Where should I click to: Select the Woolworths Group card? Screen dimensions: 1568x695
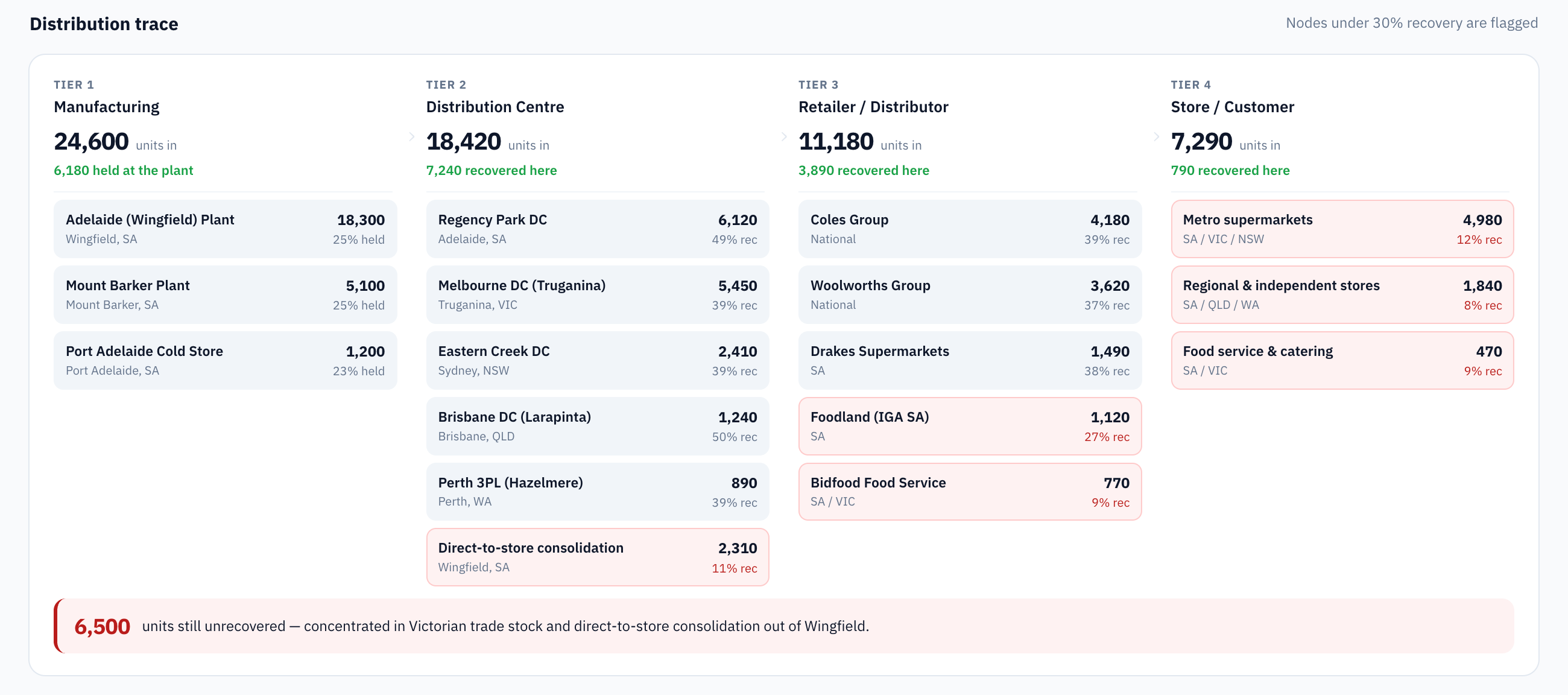(x=970, y=295)
